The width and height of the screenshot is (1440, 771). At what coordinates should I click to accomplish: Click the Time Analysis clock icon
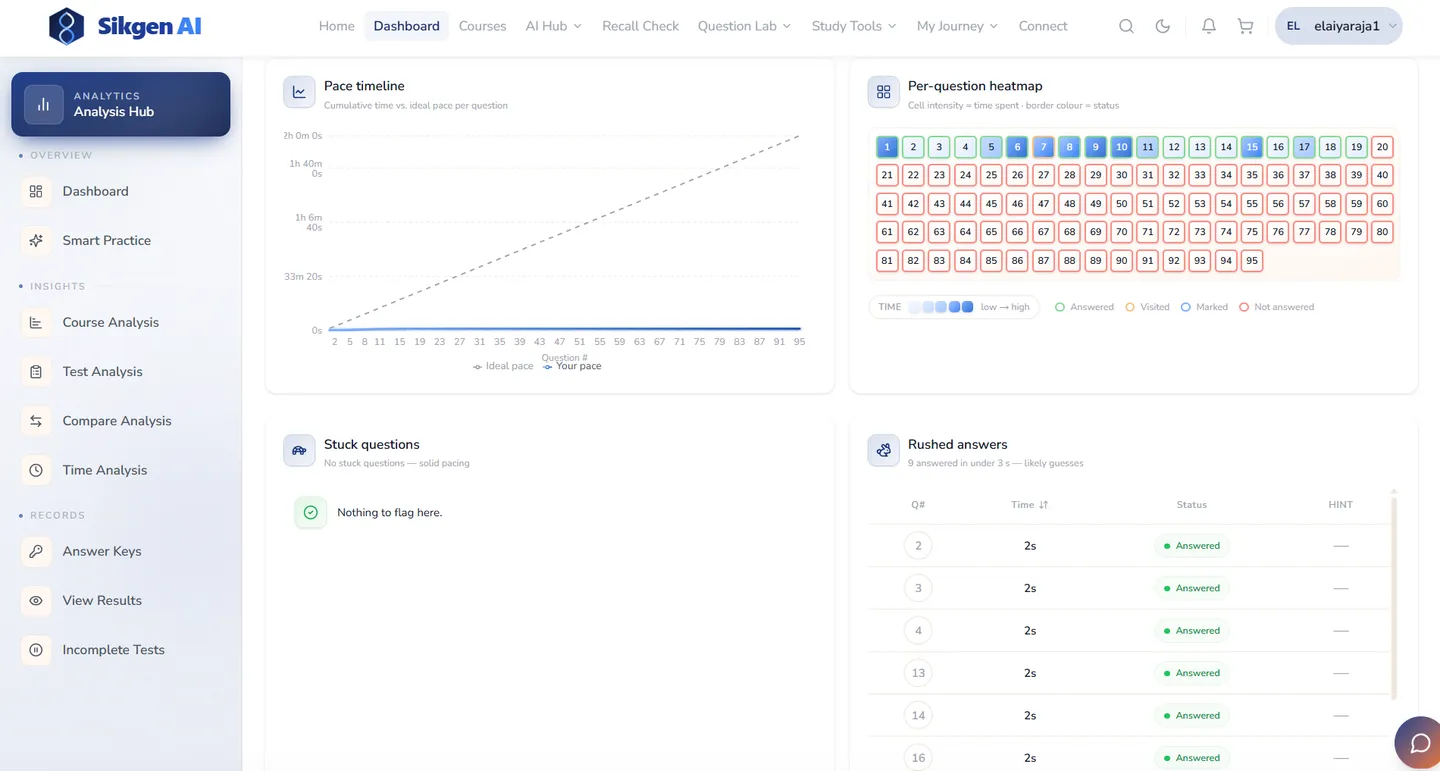click(x=36, y=470)
